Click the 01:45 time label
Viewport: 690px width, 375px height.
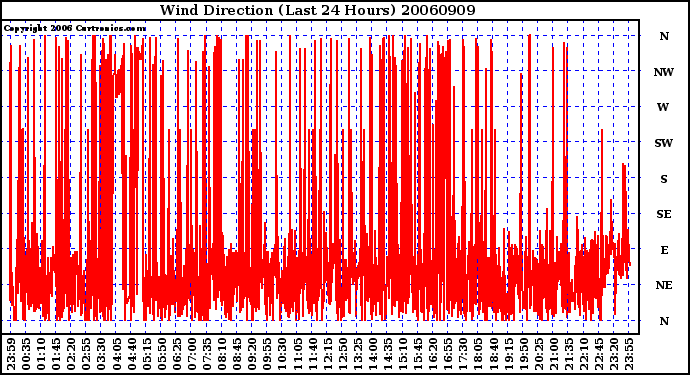click(56, 354)
